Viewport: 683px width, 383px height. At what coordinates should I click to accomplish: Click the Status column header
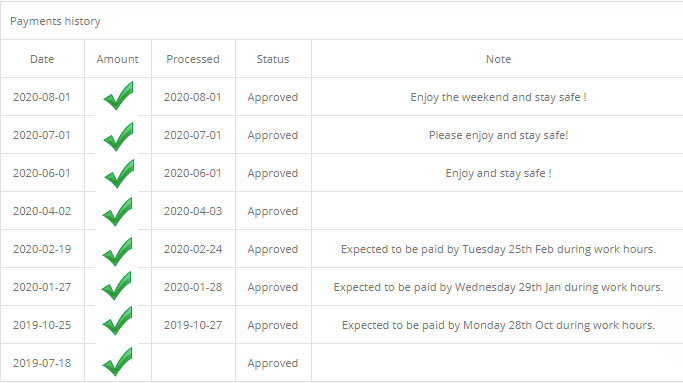coord(273,59)
